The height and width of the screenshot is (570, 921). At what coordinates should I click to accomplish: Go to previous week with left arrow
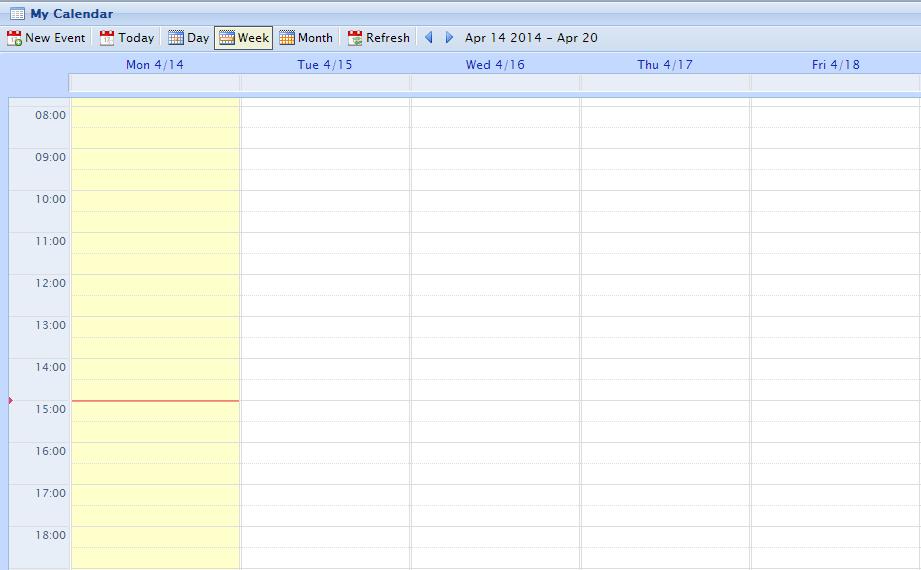pos(429,38)
